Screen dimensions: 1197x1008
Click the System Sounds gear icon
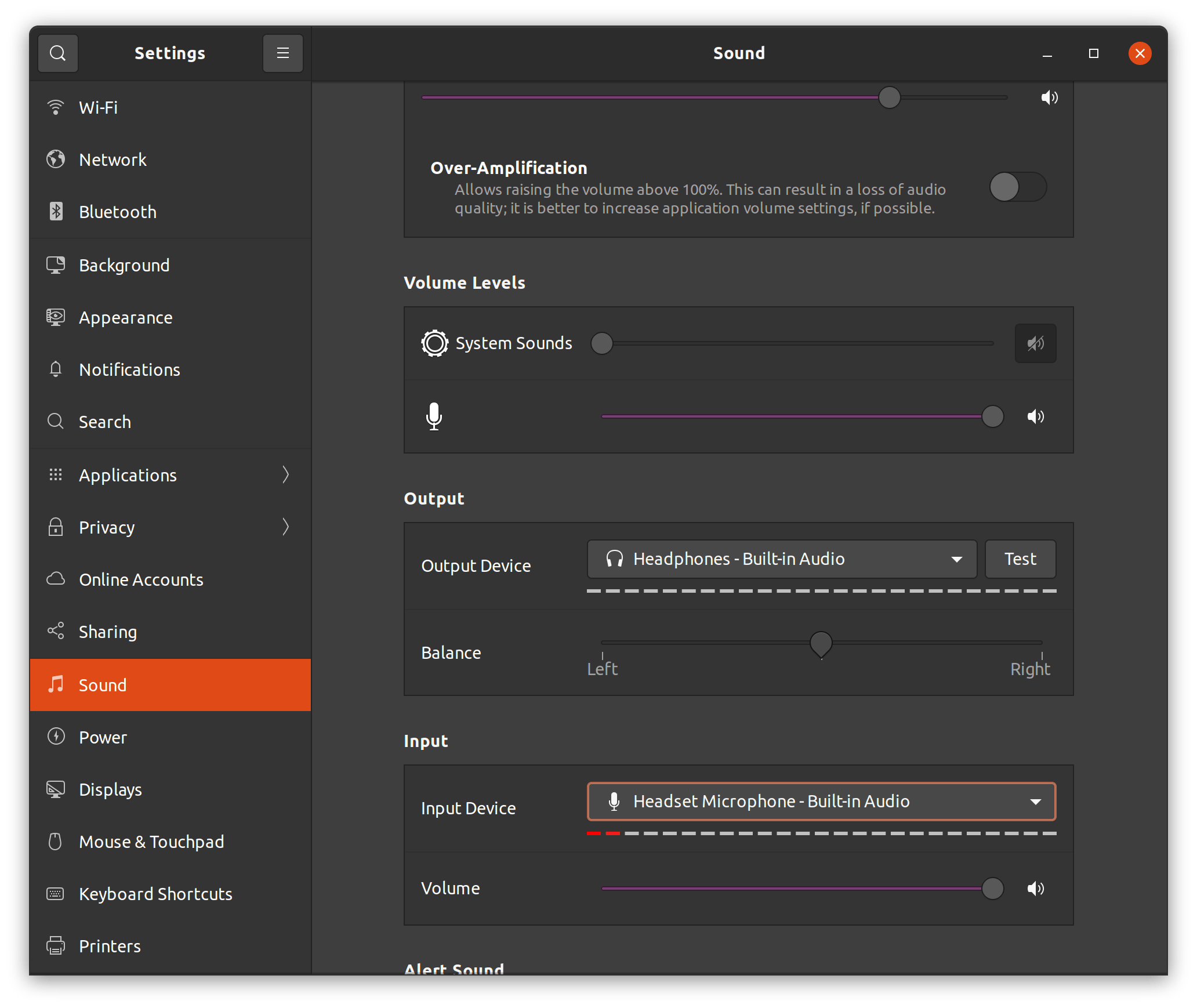434,343
